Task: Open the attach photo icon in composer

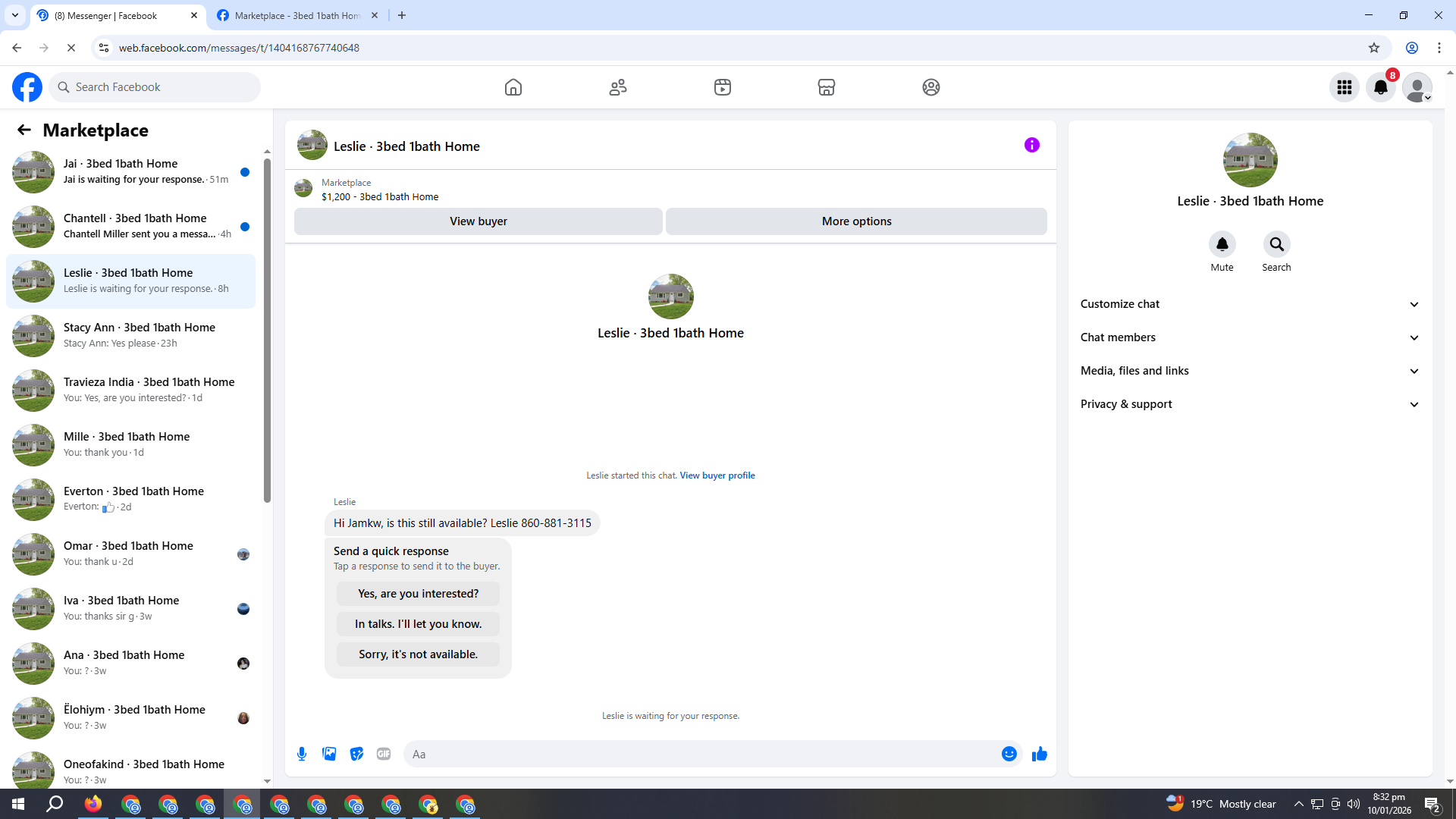Action: (329, 754)
